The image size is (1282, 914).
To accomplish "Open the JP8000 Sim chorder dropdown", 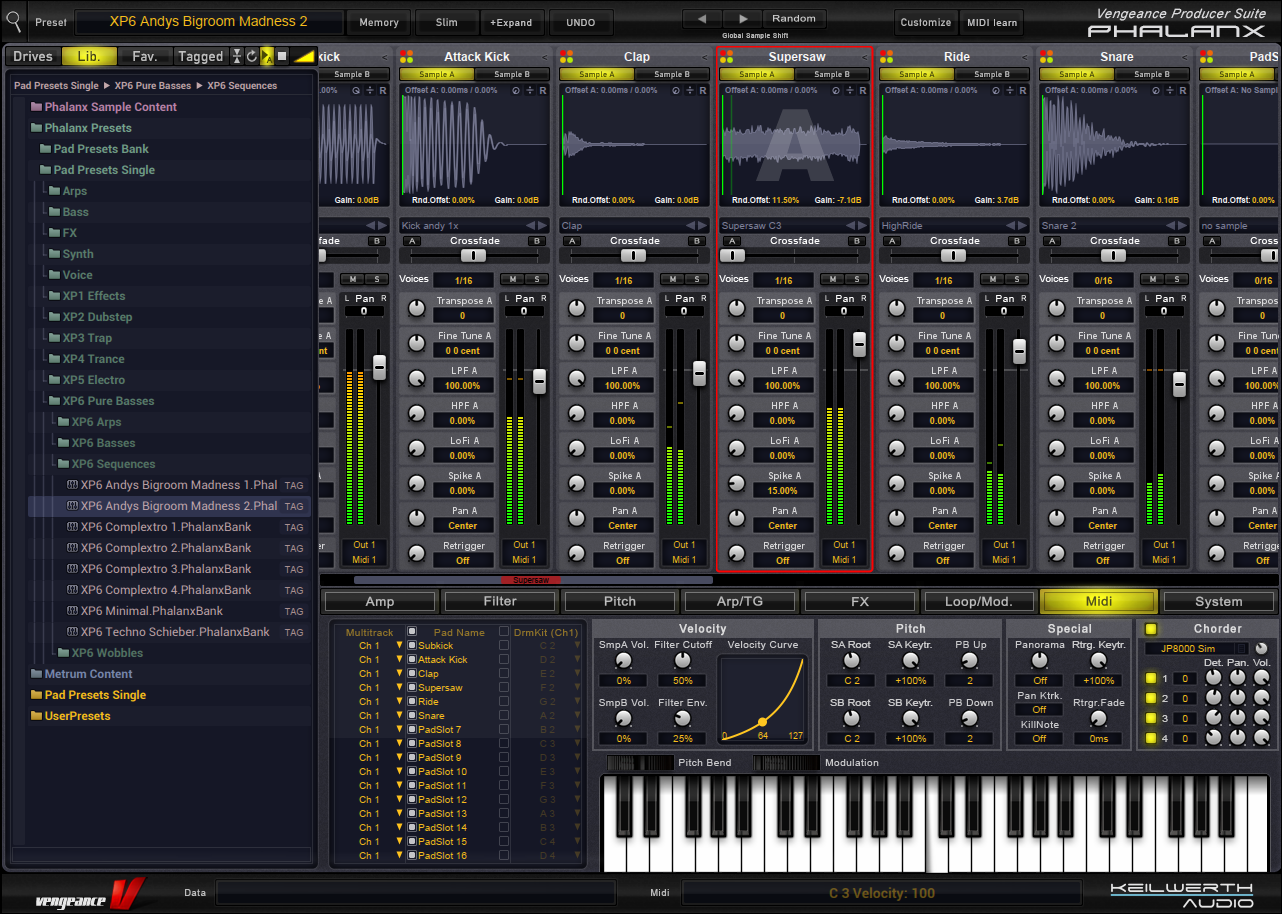I will tap(1197, 649).
